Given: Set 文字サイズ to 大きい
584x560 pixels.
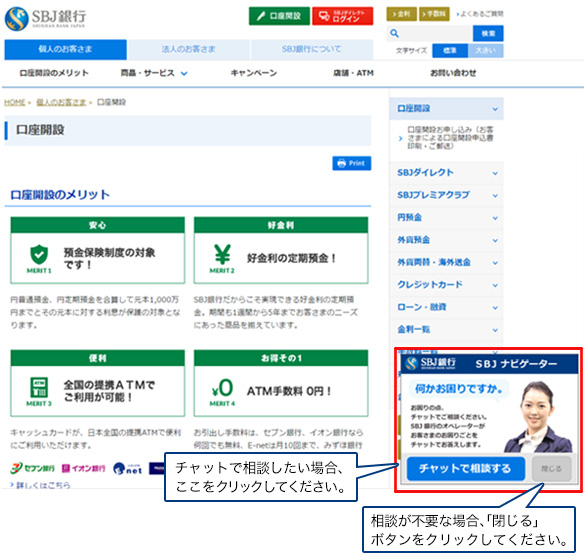Looking at the screenshot, I should pyautogui.click(x=486, y=51).
